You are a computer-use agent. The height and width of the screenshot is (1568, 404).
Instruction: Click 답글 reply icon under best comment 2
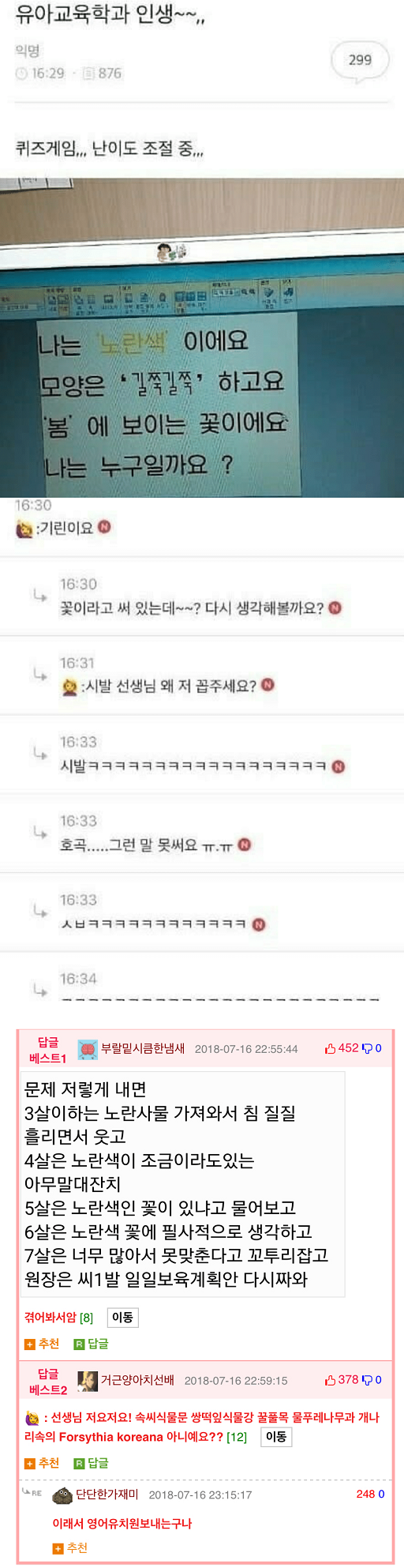pyautogui.click(x=79, y=1463)
